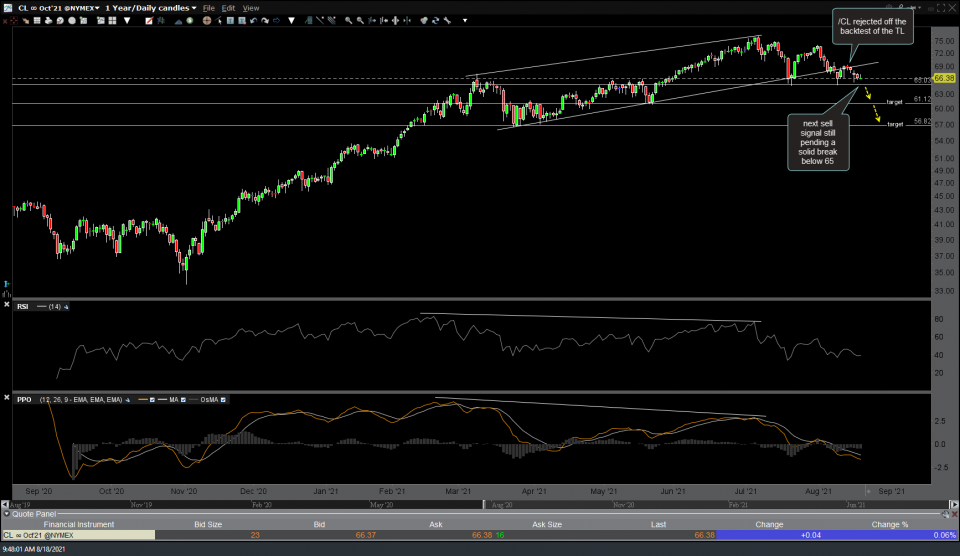Click the grid table icon in toolbar
Screen dimensions: 960x556
[37, 21]
